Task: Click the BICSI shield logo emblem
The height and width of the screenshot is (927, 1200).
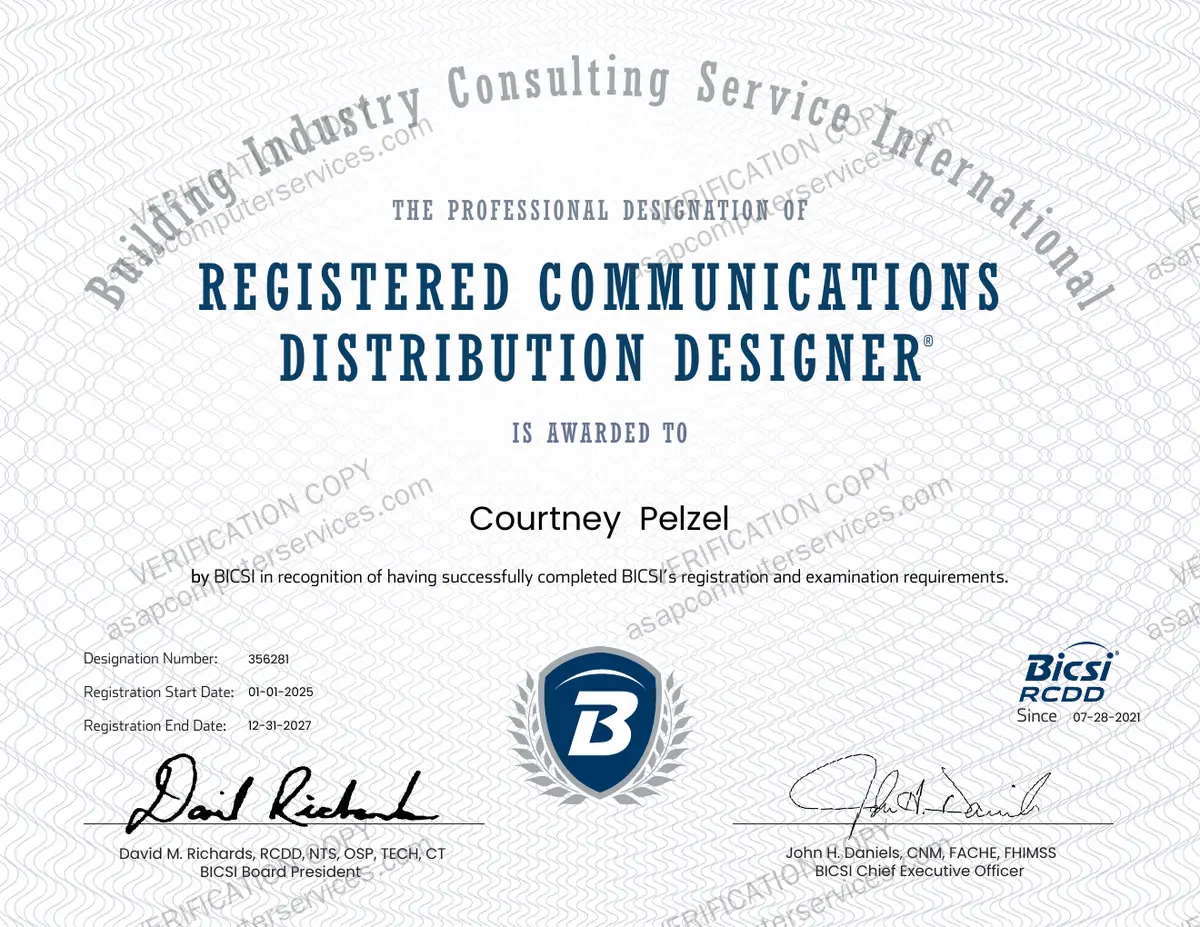Action: [x=599, y=728]
